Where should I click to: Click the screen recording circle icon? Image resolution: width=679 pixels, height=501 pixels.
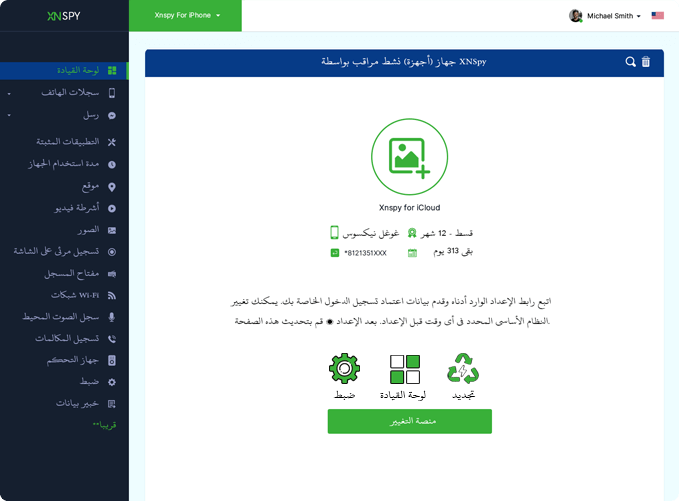tap(112, 252)
